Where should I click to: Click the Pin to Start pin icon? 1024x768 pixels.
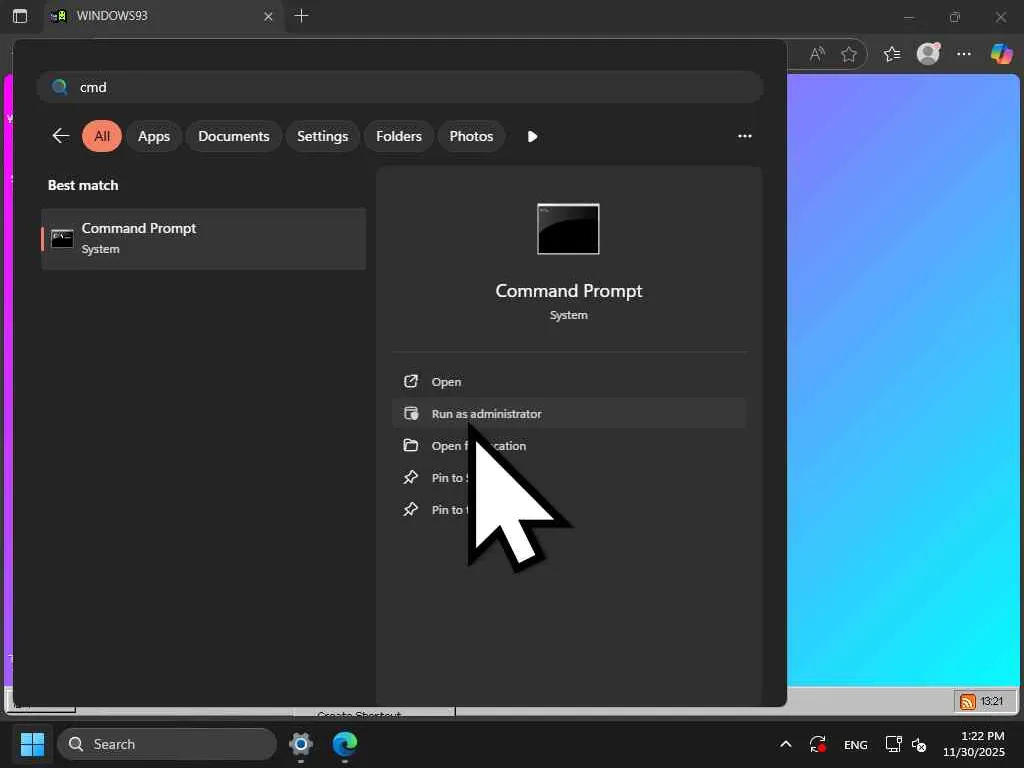pos(411,477)
